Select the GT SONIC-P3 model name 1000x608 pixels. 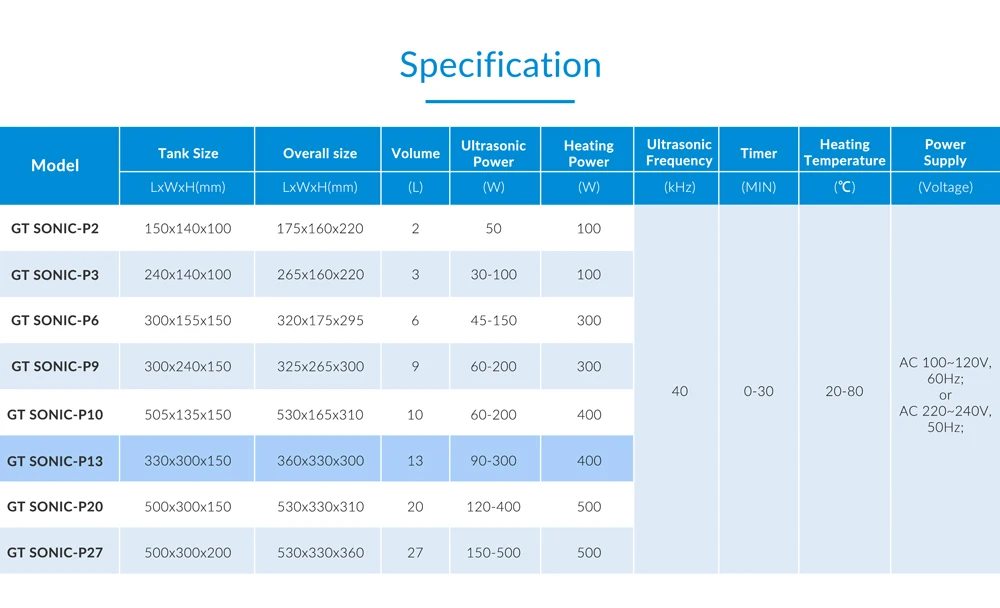[55, 274]
